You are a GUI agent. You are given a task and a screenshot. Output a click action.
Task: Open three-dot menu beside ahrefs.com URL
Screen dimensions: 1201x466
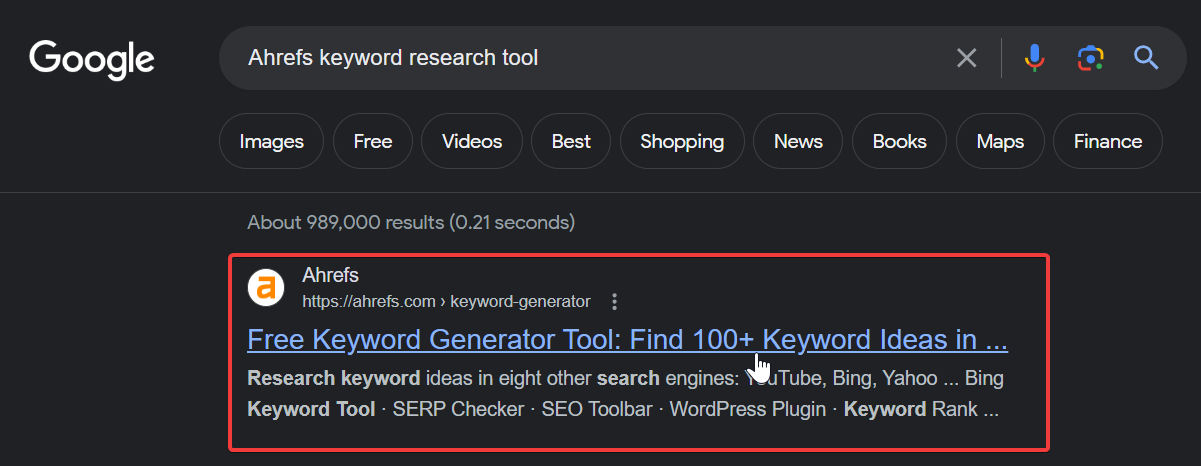614,301
